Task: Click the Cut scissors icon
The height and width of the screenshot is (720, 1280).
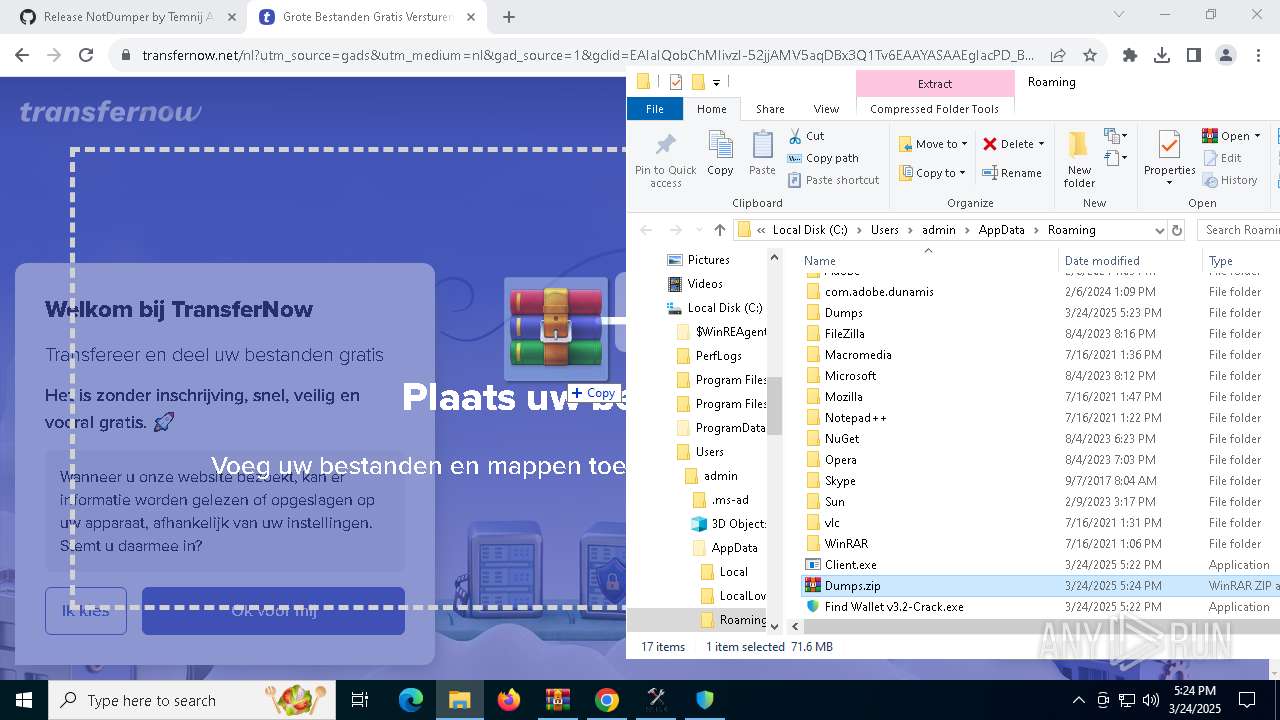Action: coord(795,136)
